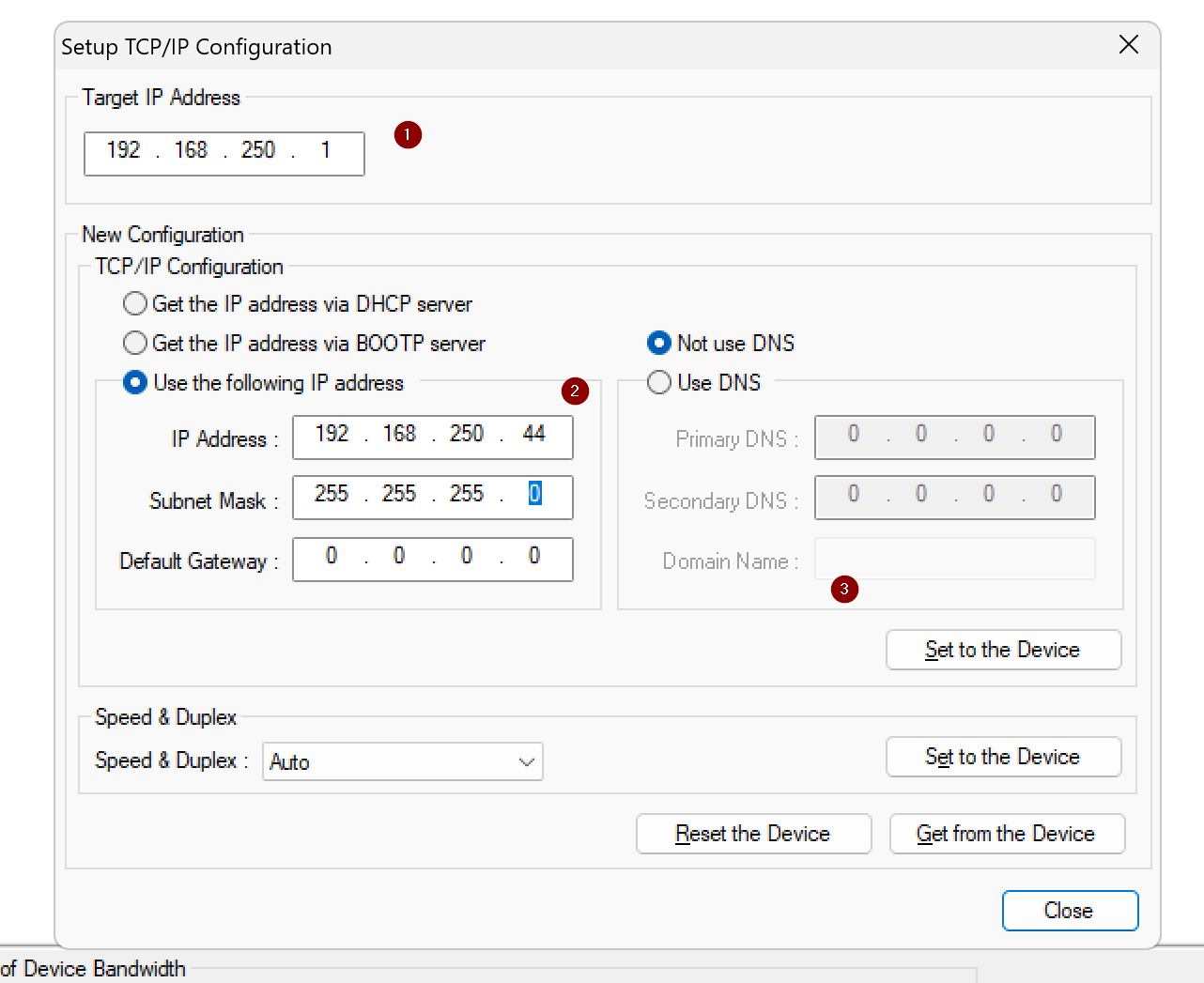
Task: Choose Use the following IP address option
Action: [136, 383]
